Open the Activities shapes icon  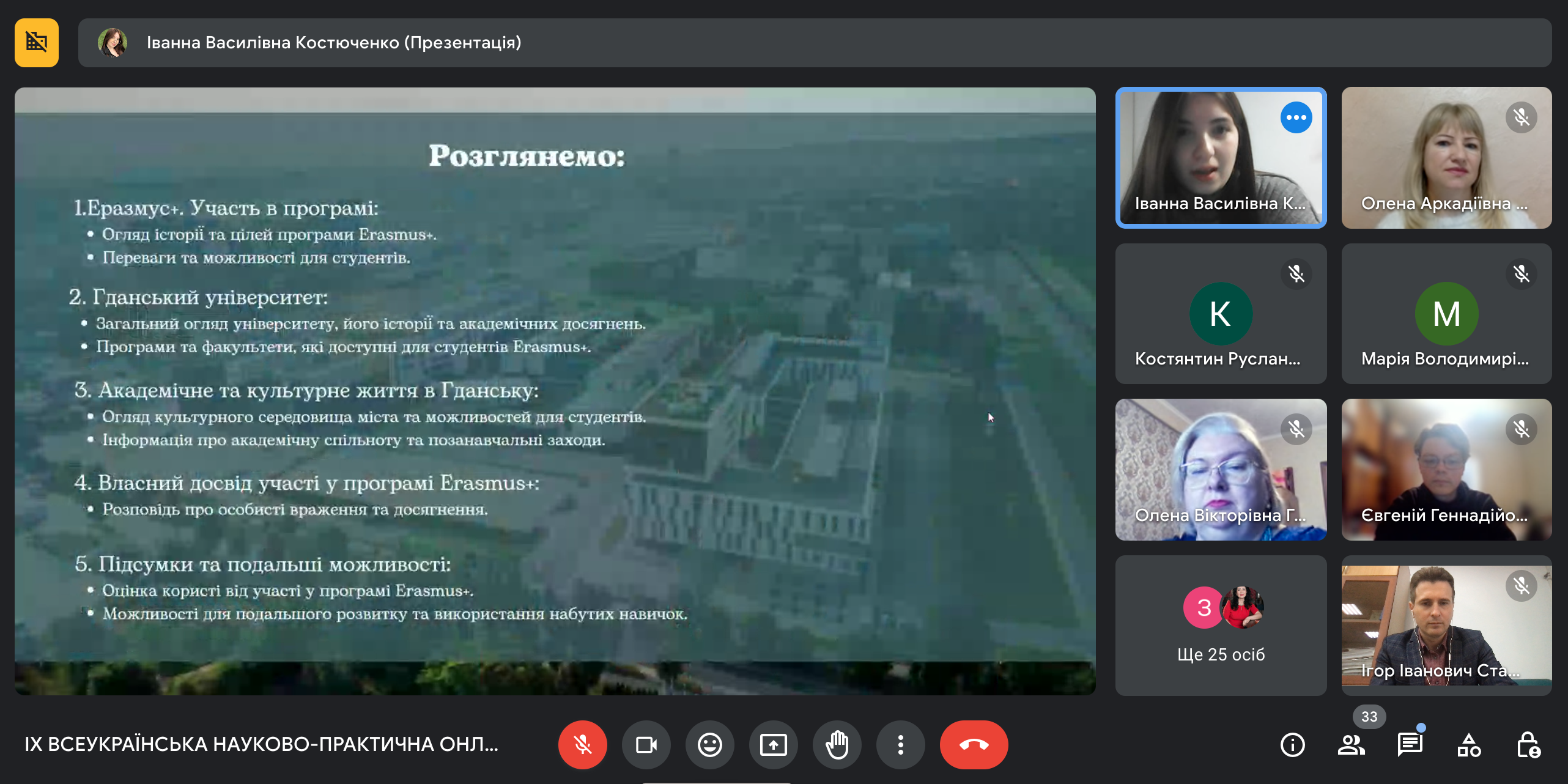click(1468, 744)
